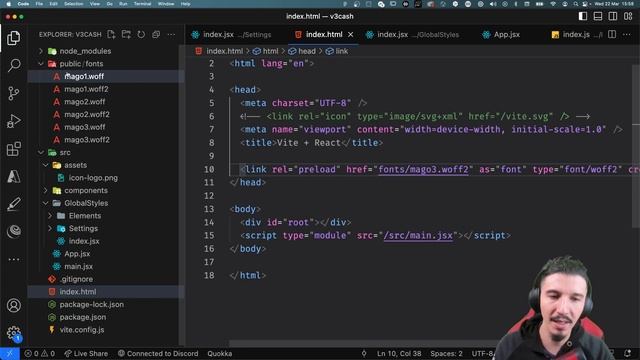Open notifications bell in status bar
The height and width of the screenshot is (360, 640).
click(x=627, y=353)
